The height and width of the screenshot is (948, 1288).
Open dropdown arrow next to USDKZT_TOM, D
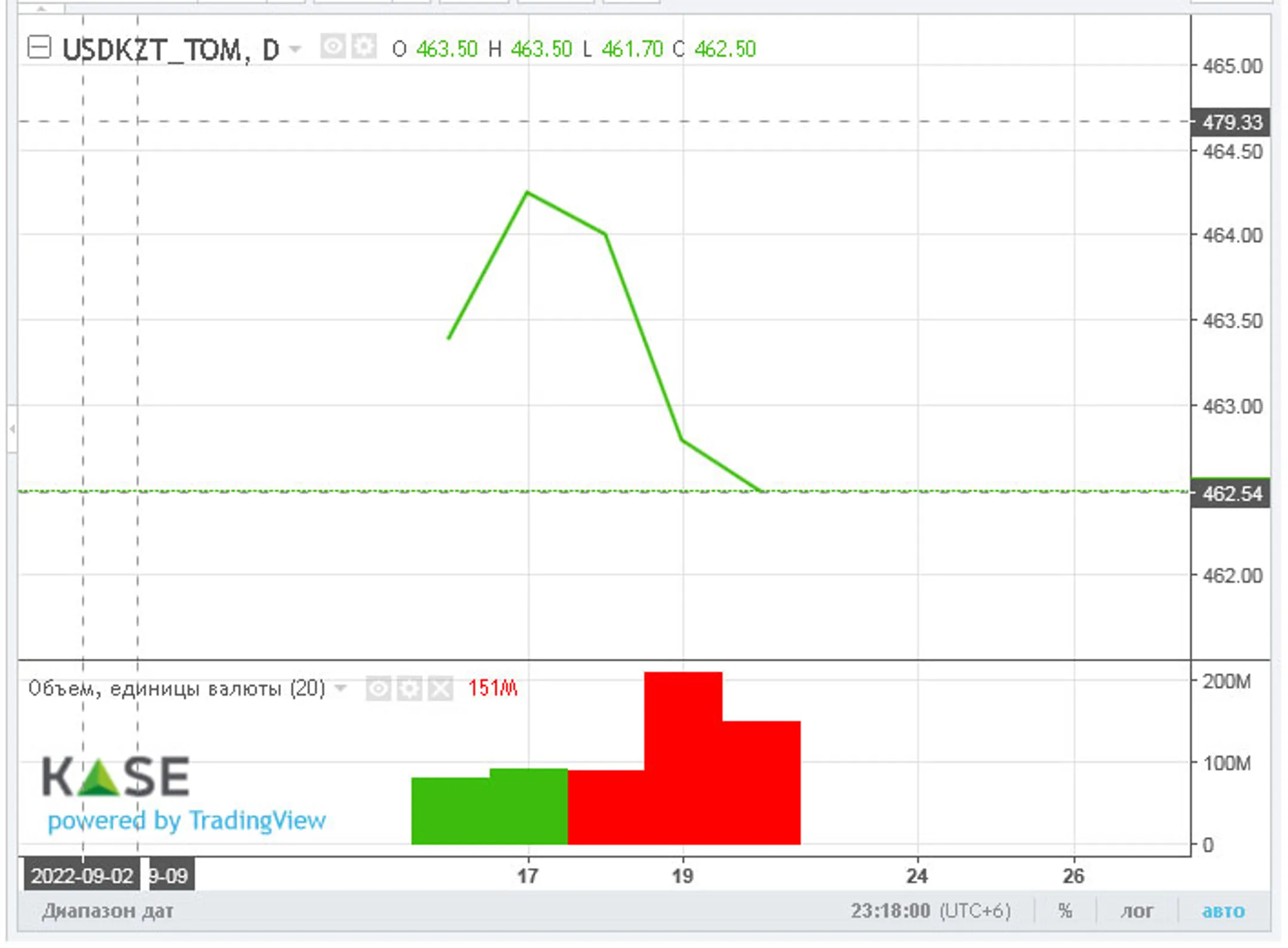[295, 48]
